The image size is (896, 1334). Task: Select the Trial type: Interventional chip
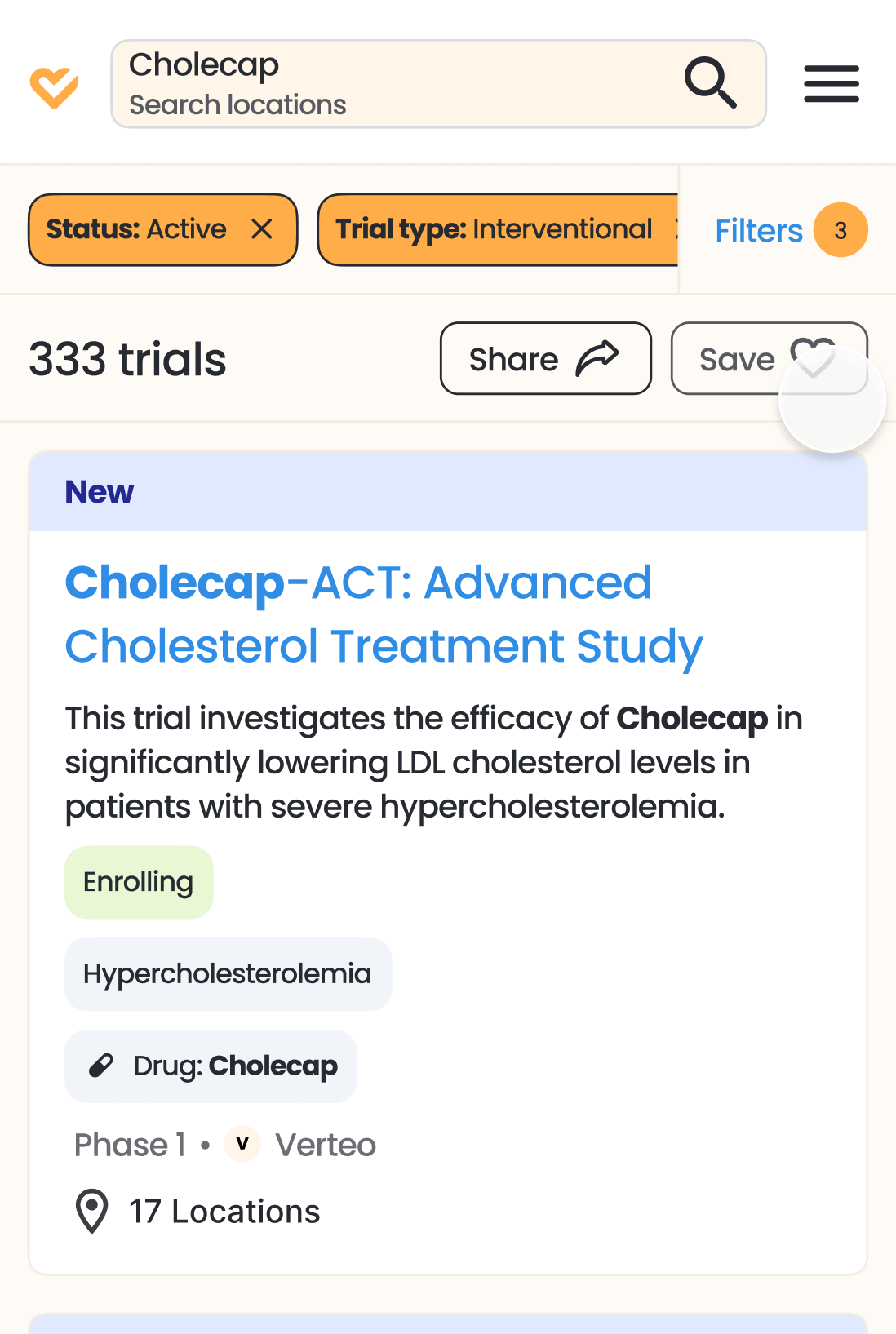pyautogui.click(x=495, y=229)
